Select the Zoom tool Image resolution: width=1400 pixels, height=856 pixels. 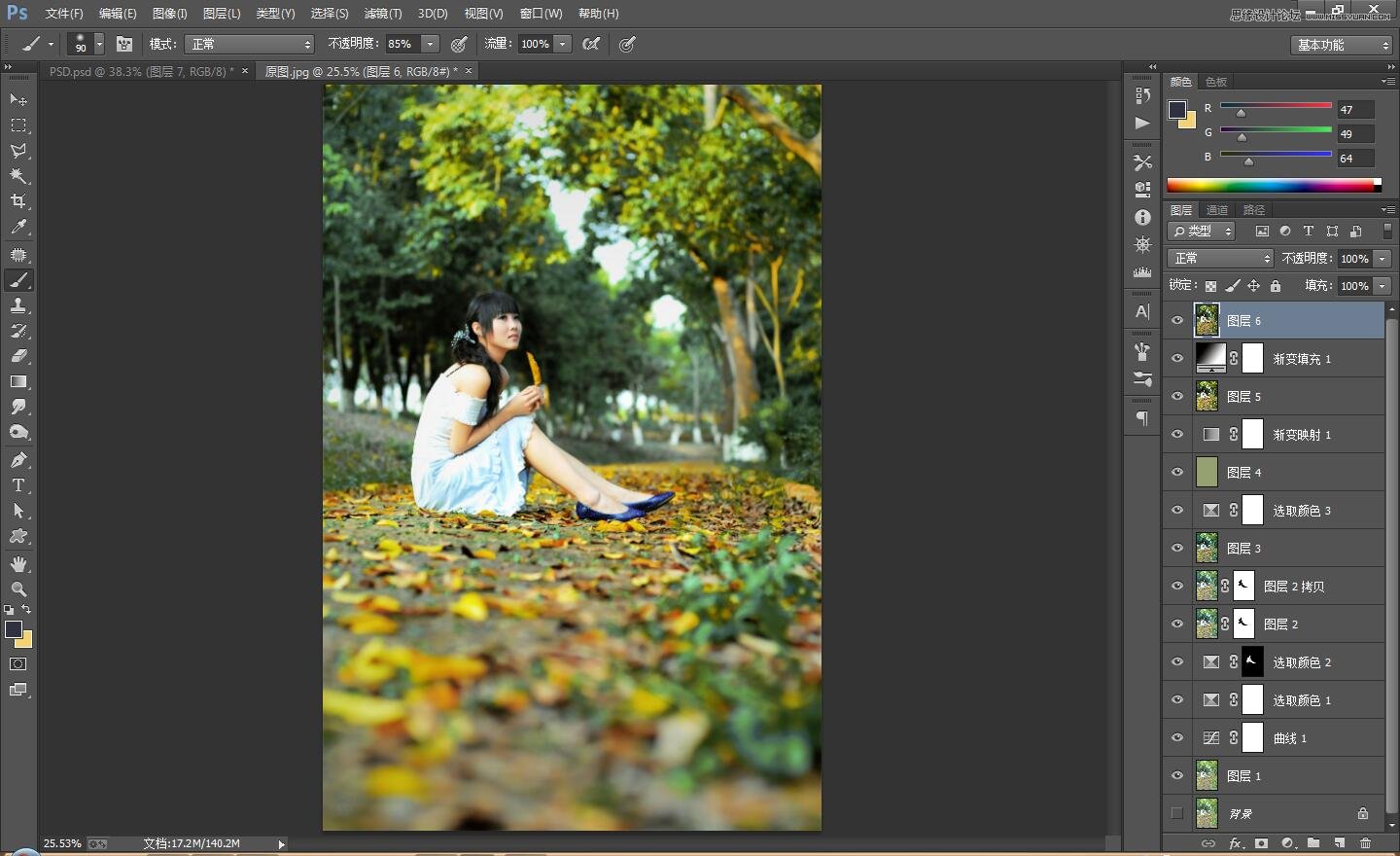[x=18, y=589]
